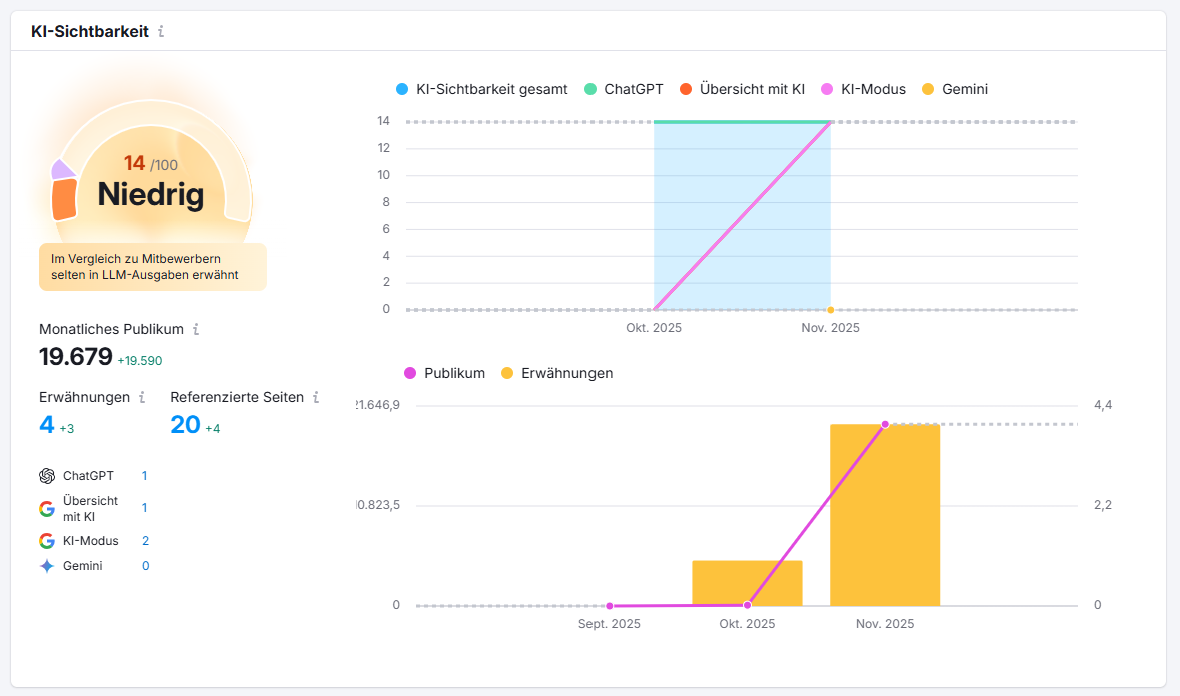Click Google icon beside KI-Modus row
The width and height of the screenshot is (1180, 696).
pyautogui.click(x=47, y=541)
